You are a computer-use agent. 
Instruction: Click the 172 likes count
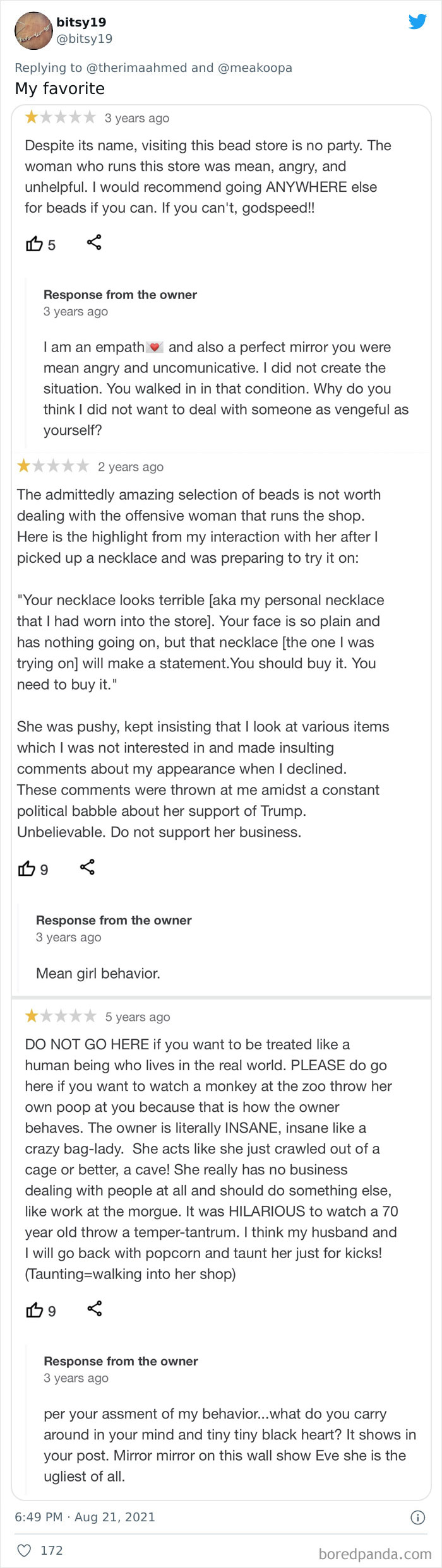[x=51, y=1550]
